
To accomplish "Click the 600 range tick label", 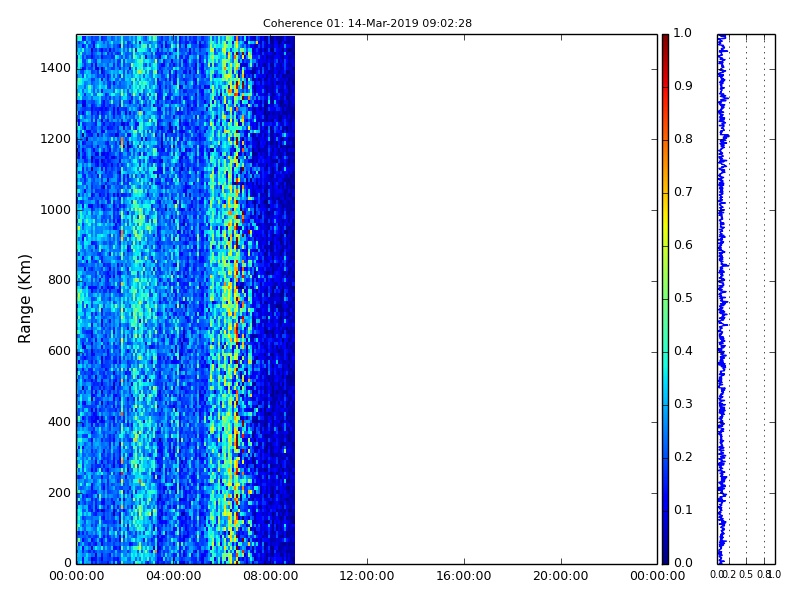I will click(x=59, y=351).
